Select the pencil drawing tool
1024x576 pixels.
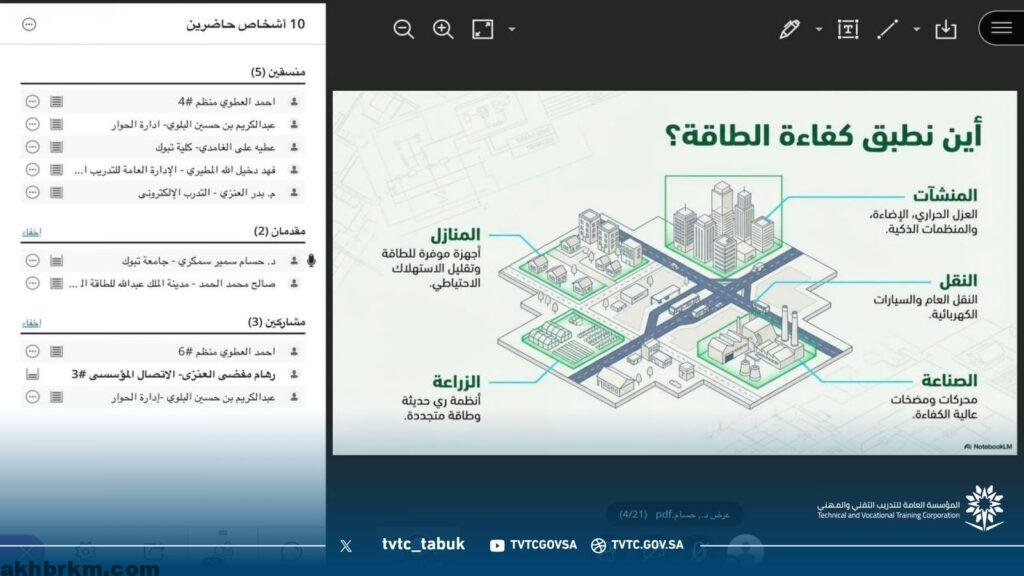click(x=789, y=29)
